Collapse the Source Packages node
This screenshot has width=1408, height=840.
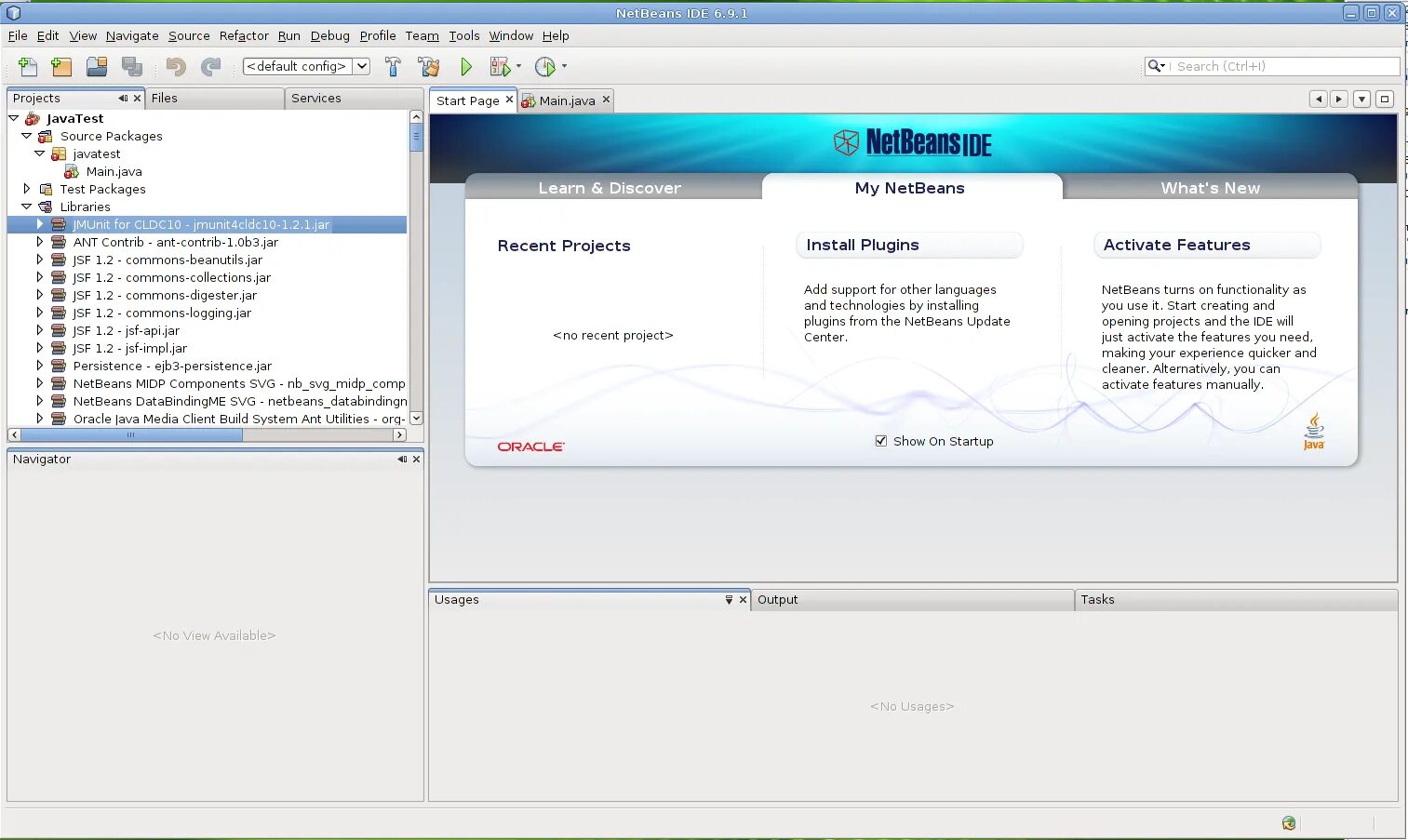click(26, 136)
